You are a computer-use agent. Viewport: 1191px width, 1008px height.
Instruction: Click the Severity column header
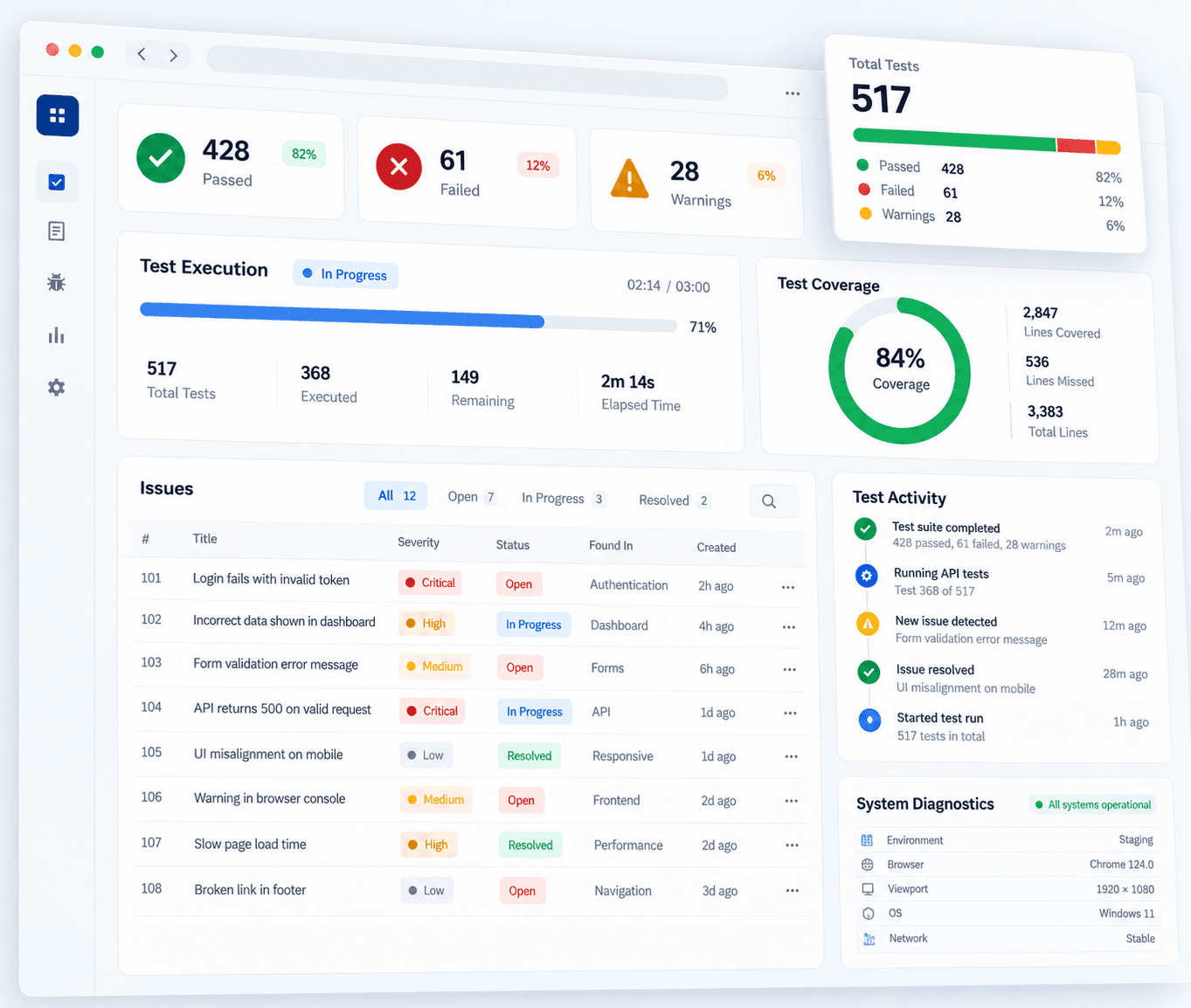click(x=419, y=542)
